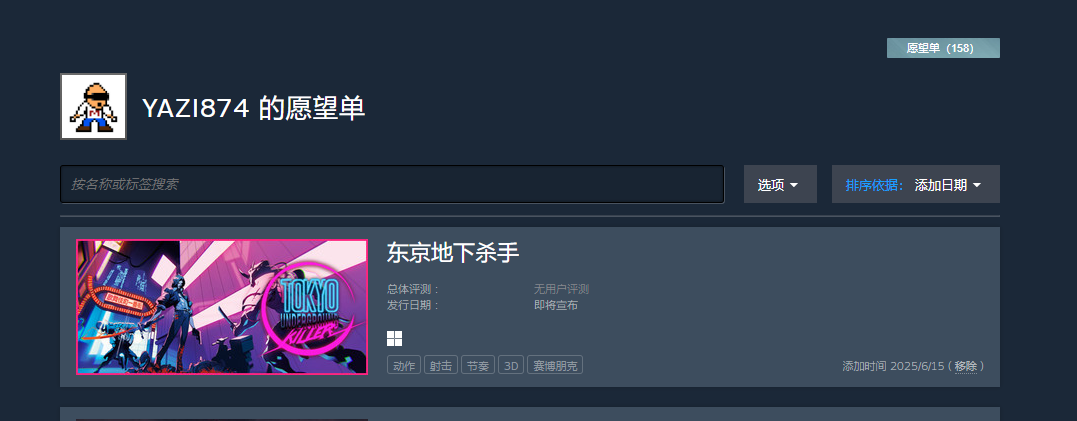Open the 东京地下杀手 title link
Viewport: 1077px width, 421px height.
[453, 253]
